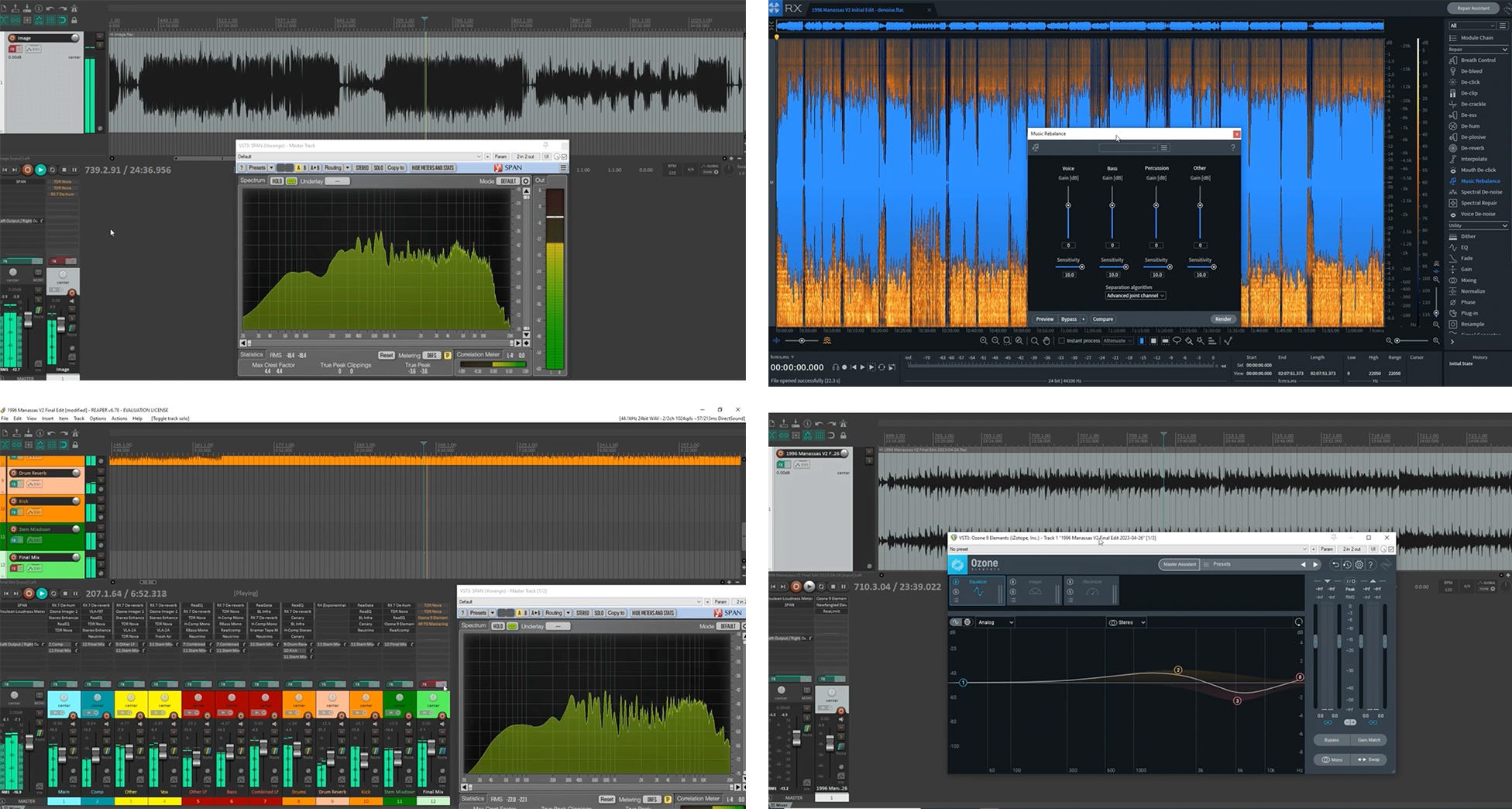Click the Render button in Music Rebalance
The height and width of the screenshot is (809, 1512).
[1223, 319]
